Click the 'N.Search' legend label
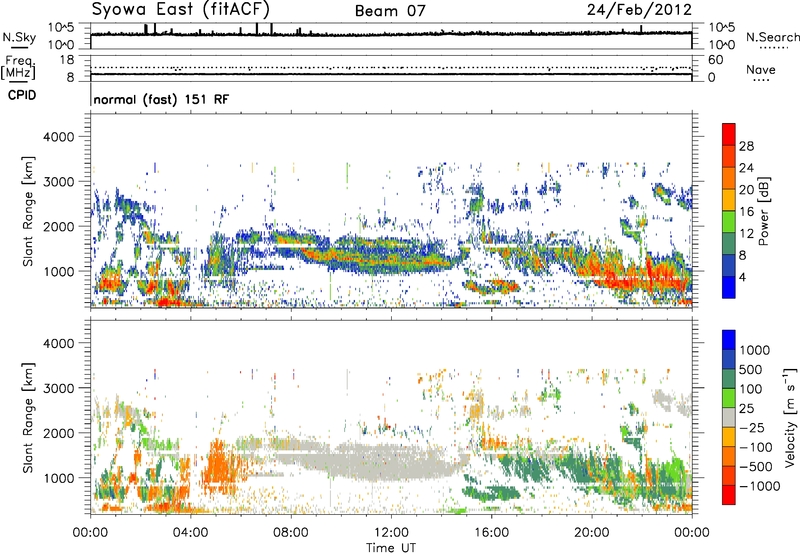This screenshot has height=554, width=800. tap(772, 37)
